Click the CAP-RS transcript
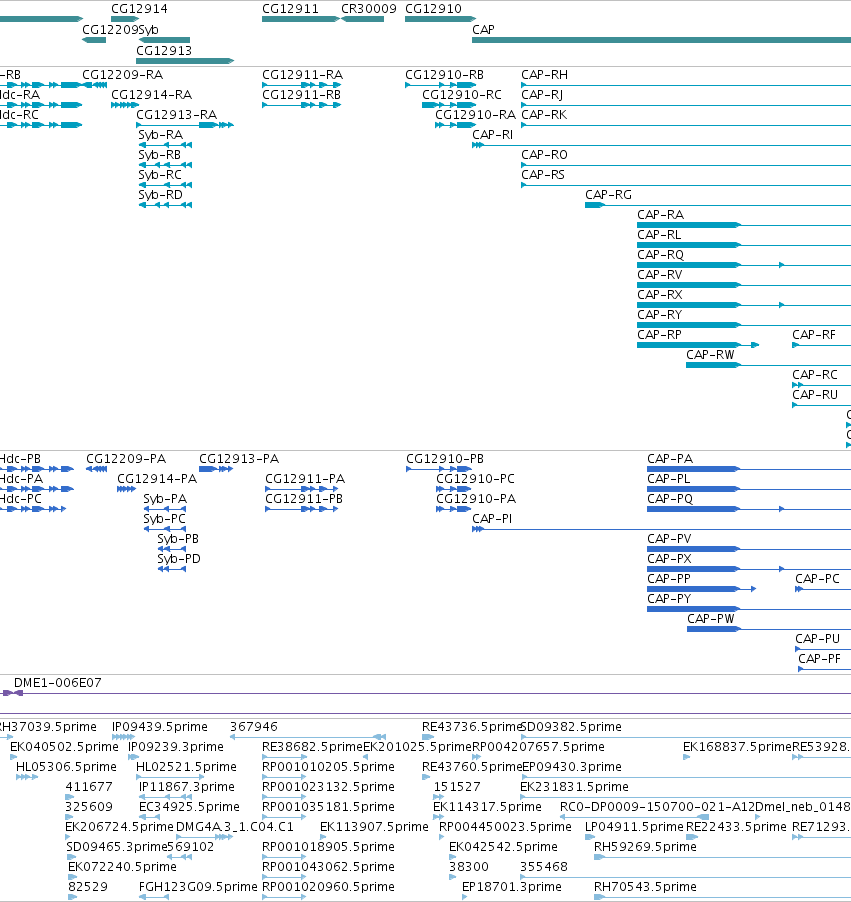Viewport: 851px width, 902px height. point(543,174)
